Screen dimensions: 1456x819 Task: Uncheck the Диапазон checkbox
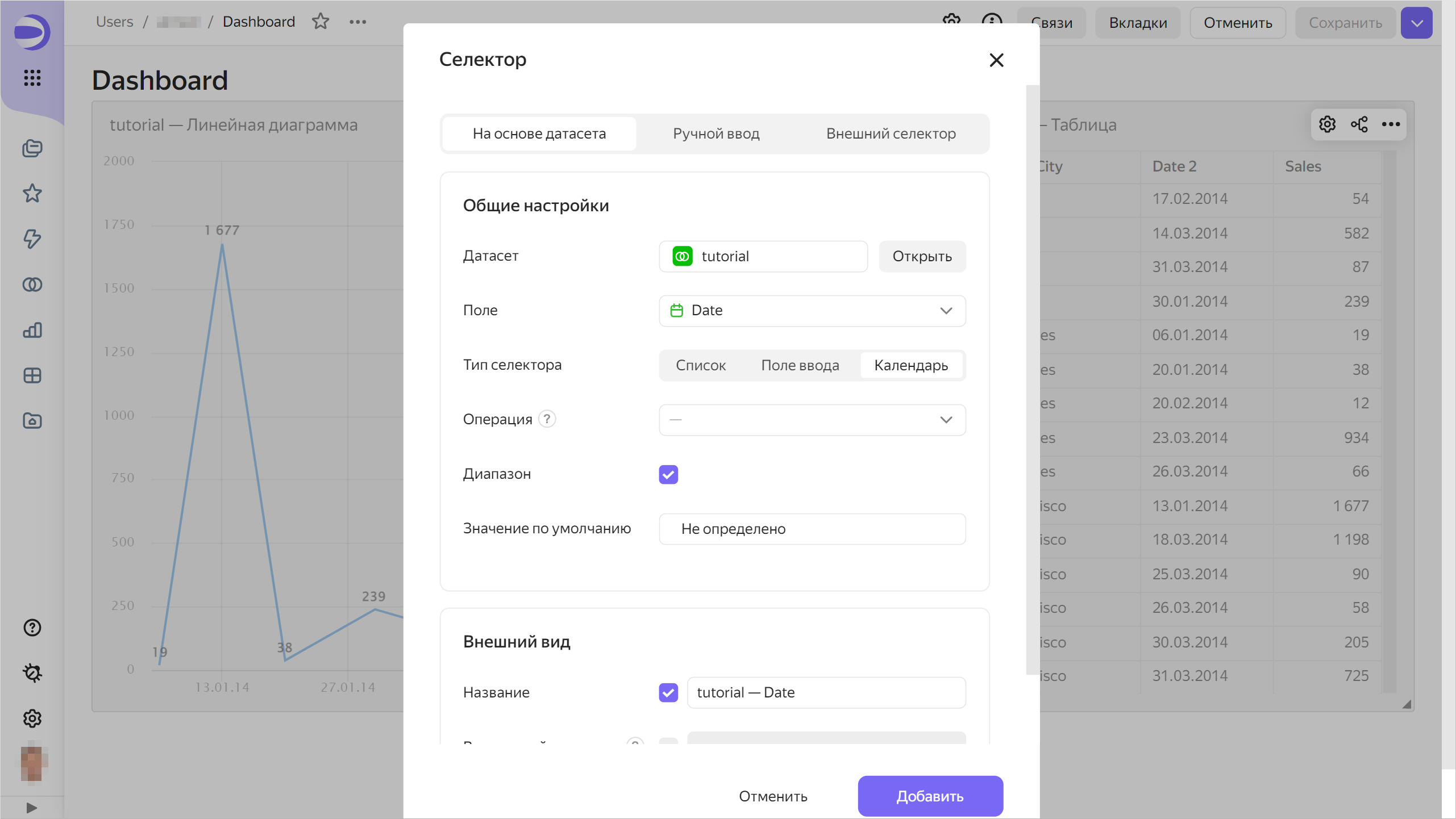[668, 474]
